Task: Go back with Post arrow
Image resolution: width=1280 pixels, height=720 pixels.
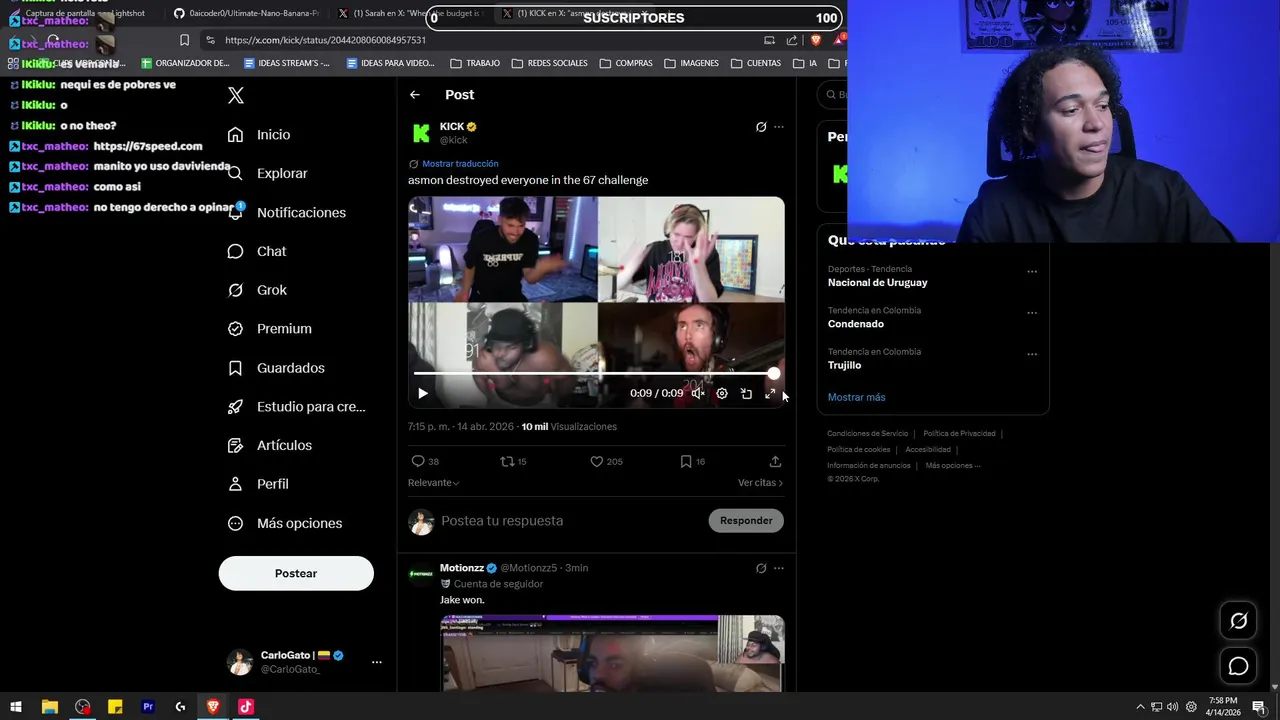Action: click(x=415, y=95)
